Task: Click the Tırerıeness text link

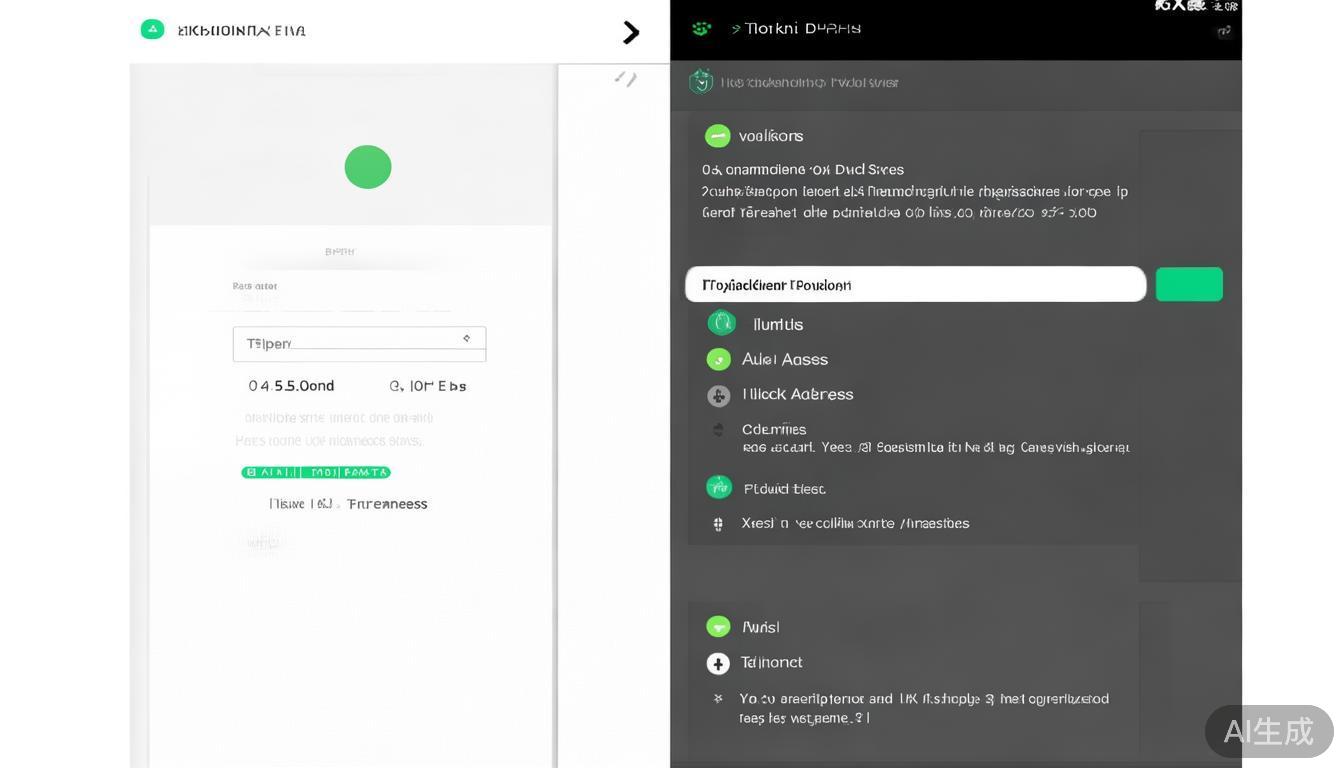Action: (x=387, y=504)
